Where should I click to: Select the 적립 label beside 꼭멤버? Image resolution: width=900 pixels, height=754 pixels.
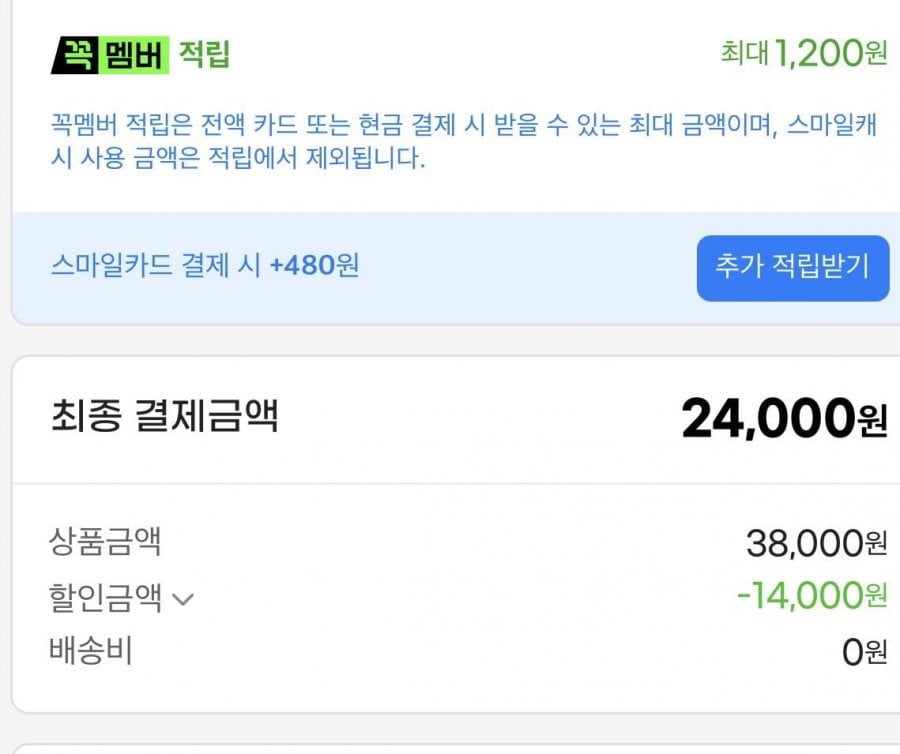[204, 55]
